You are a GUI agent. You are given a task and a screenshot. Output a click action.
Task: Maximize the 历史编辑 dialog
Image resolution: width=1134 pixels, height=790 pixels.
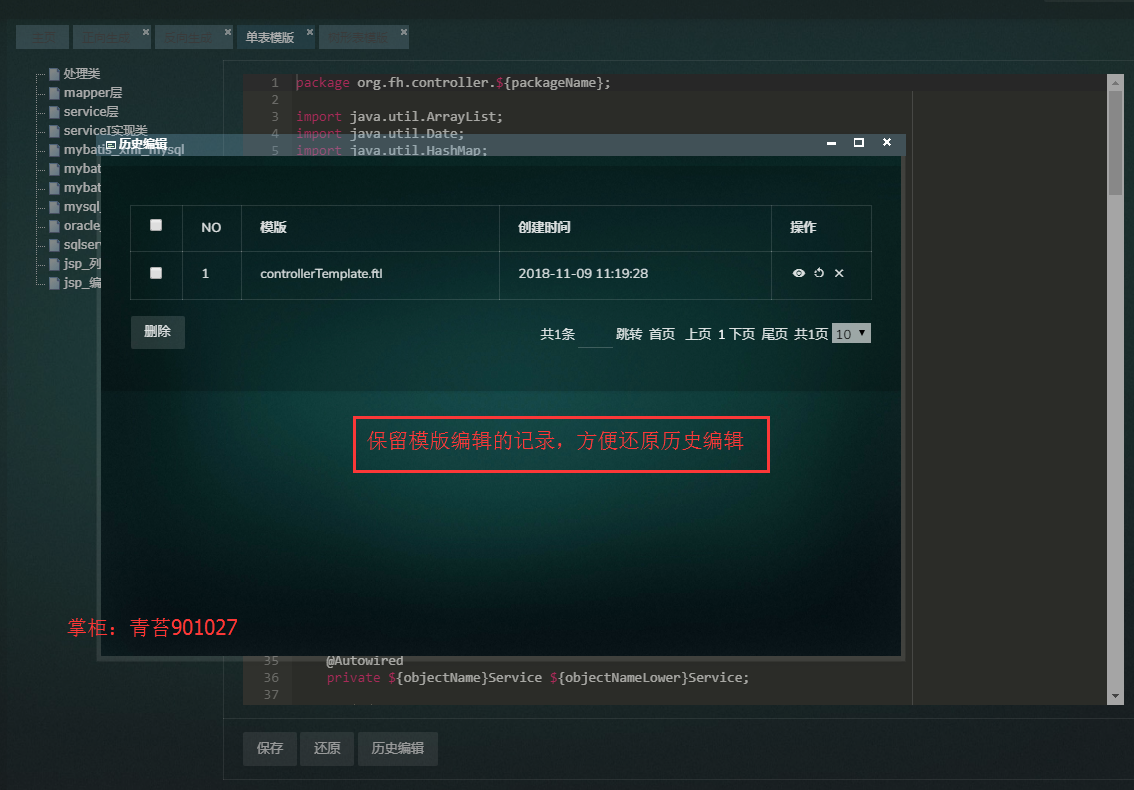click(x=858, y=143)
